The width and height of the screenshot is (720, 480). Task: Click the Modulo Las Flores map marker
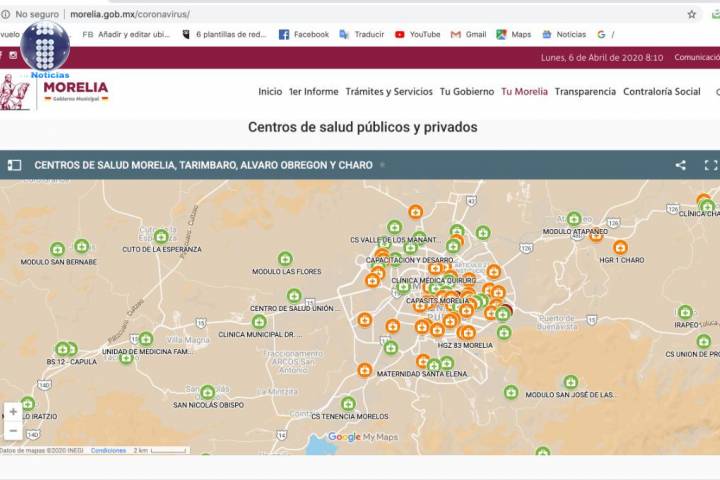tap(285, 259)
